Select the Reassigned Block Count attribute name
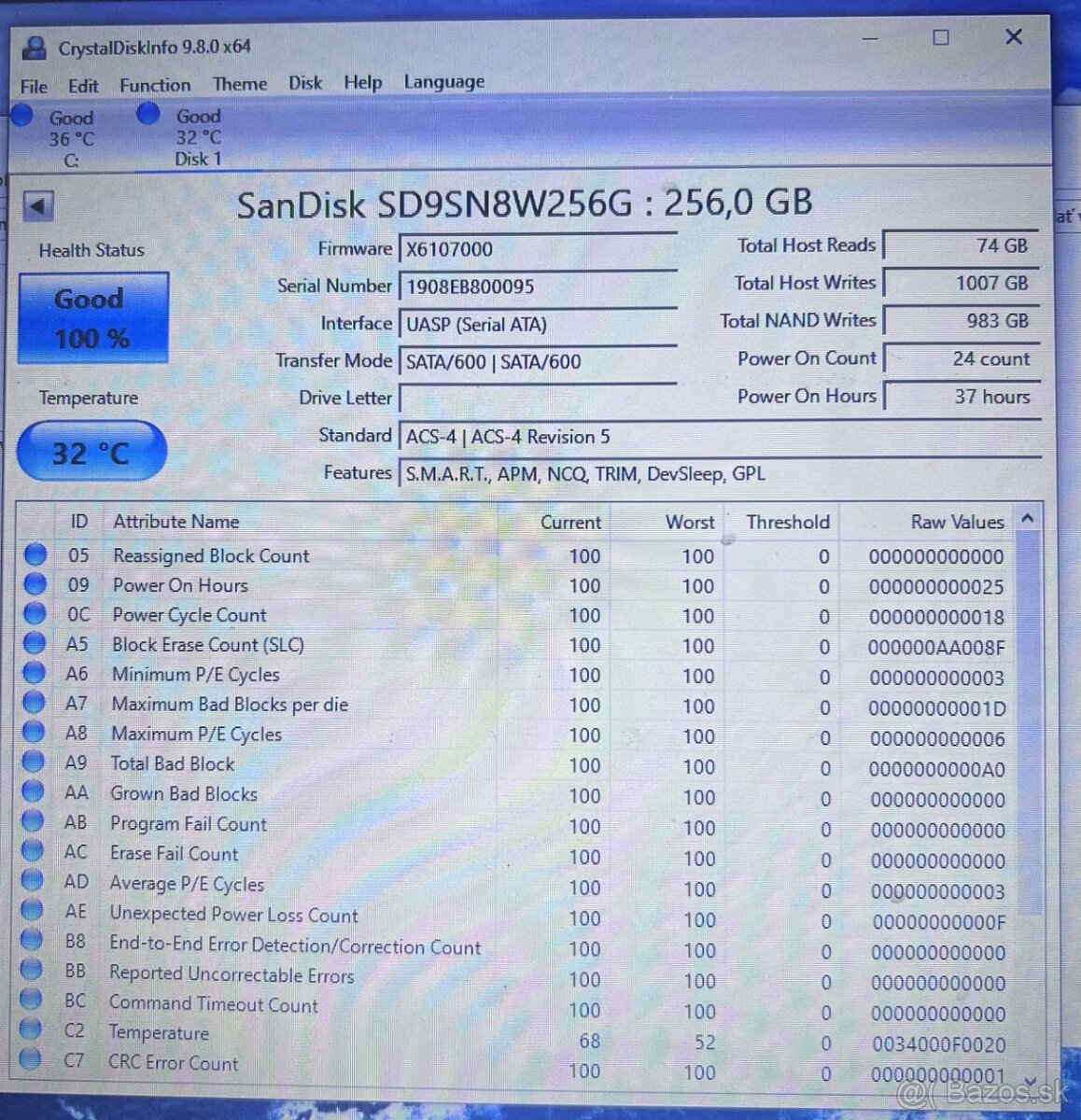 (211, 556)
